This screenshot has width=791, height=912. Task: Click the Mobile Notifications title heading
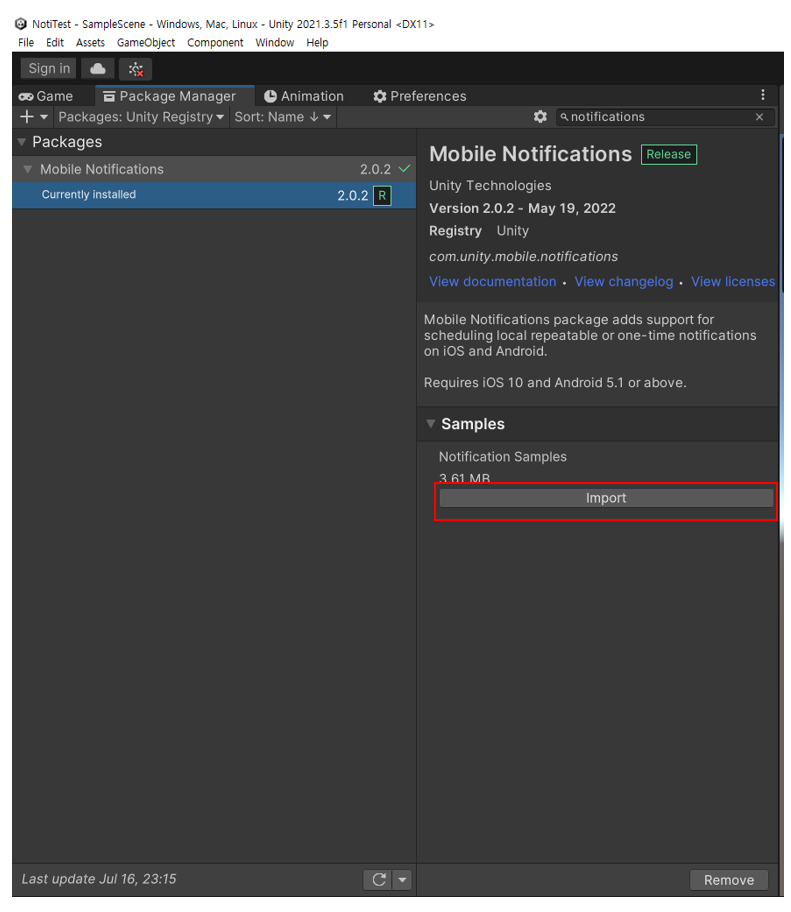coord(530,154)
